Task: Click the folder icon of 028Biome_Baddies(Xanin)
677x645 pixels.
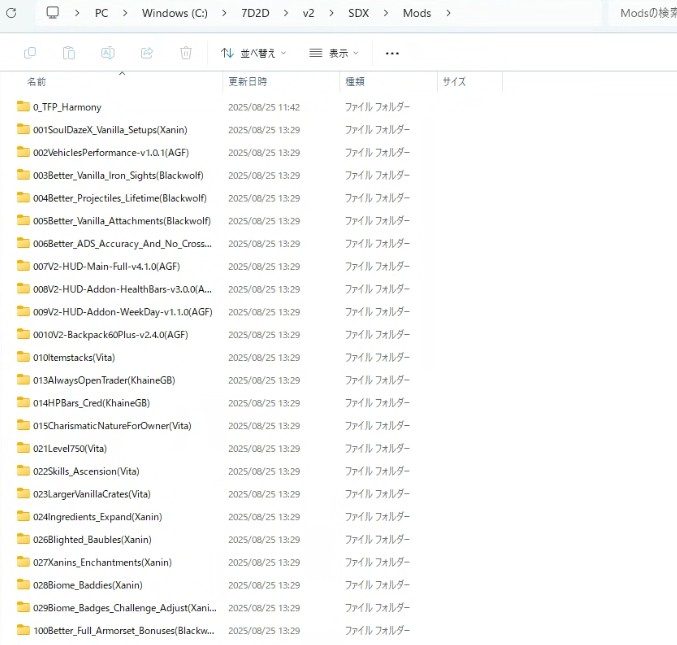Action: (x=23, y=585)
